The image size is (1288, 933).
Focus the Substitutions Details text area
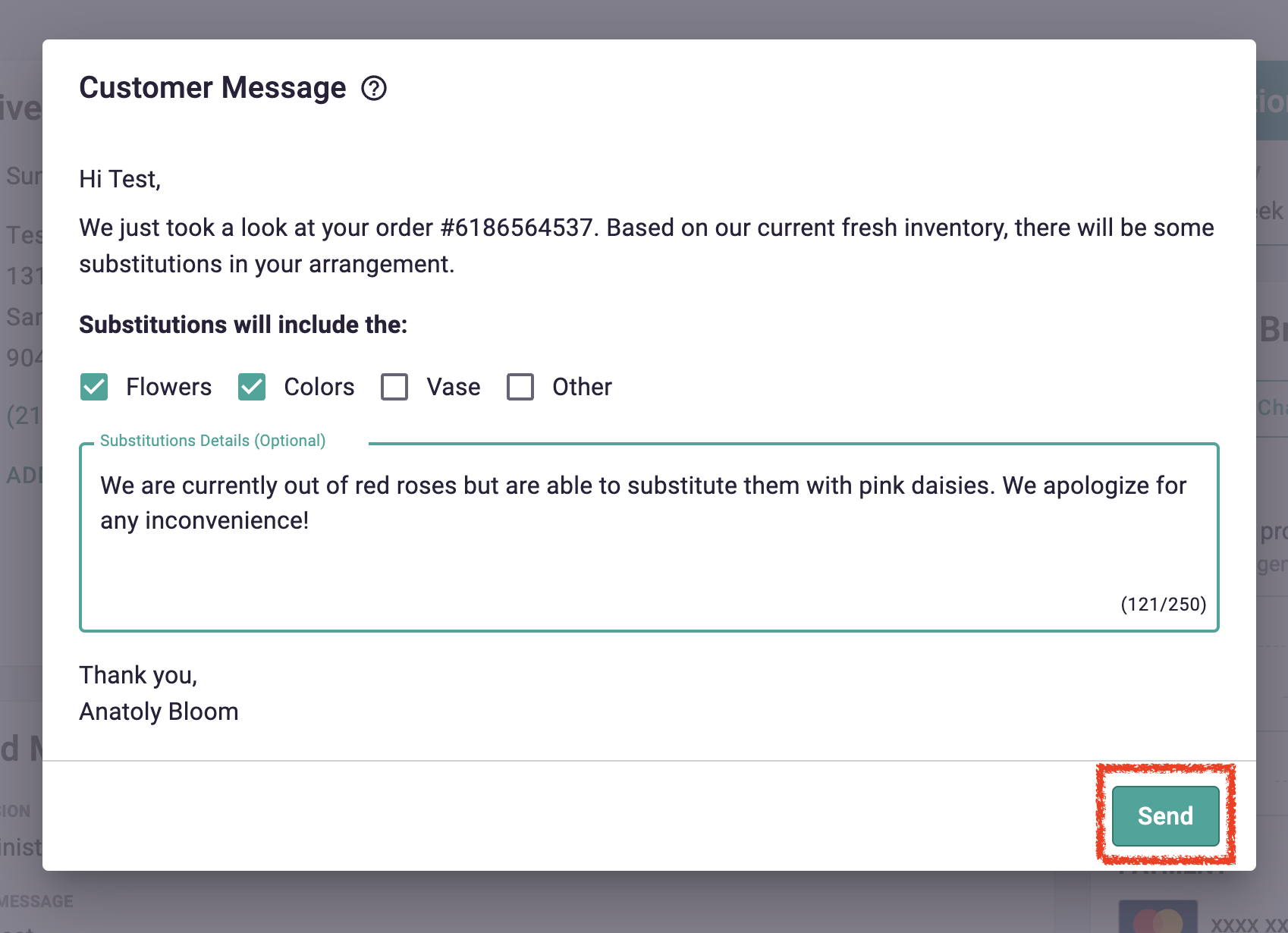pos(649,537)
